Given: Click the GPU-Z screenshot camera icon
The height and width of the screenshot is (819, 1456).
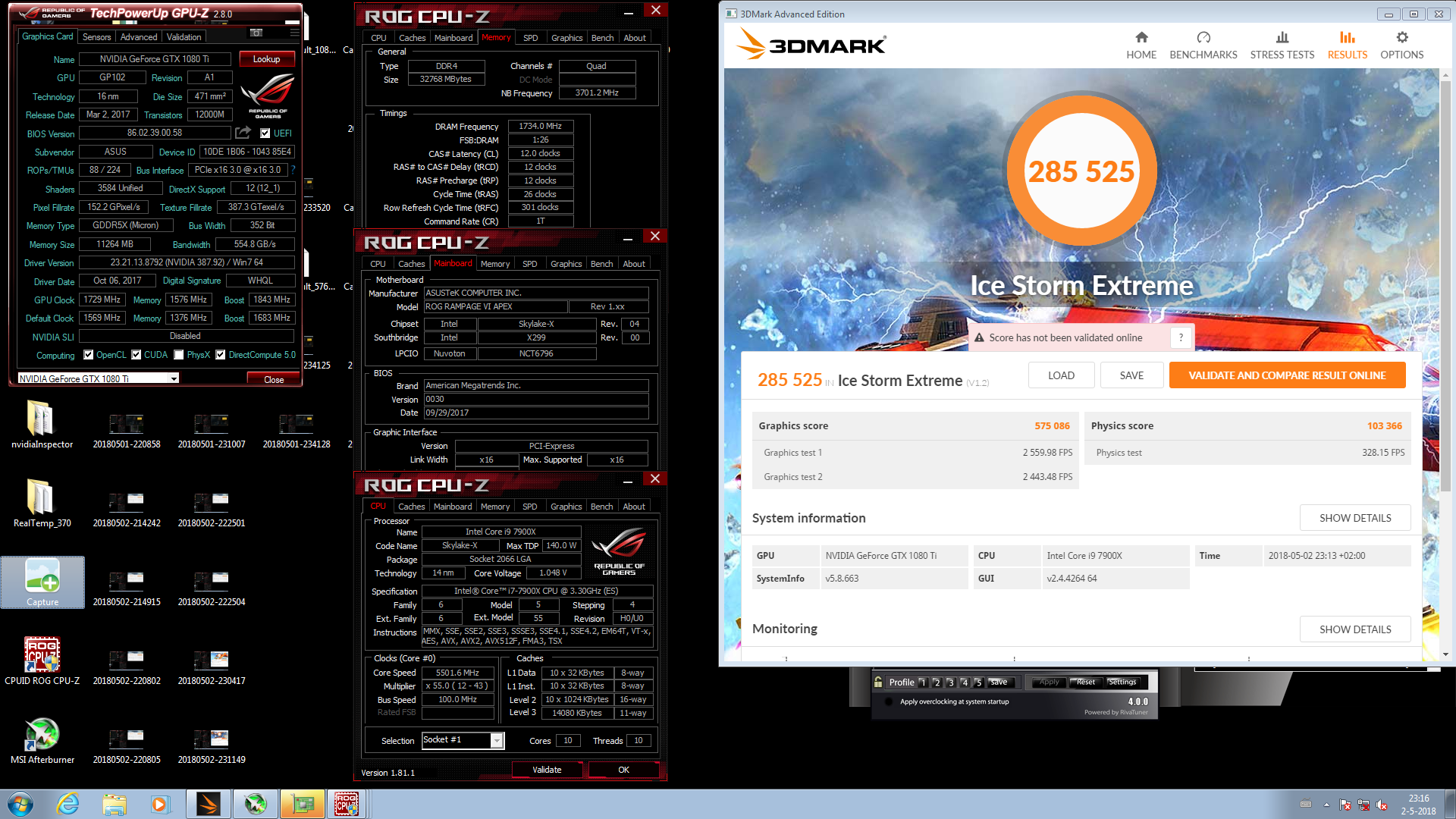Looking at the screenshot, I should pyautogui.click(x=256, y=33).
